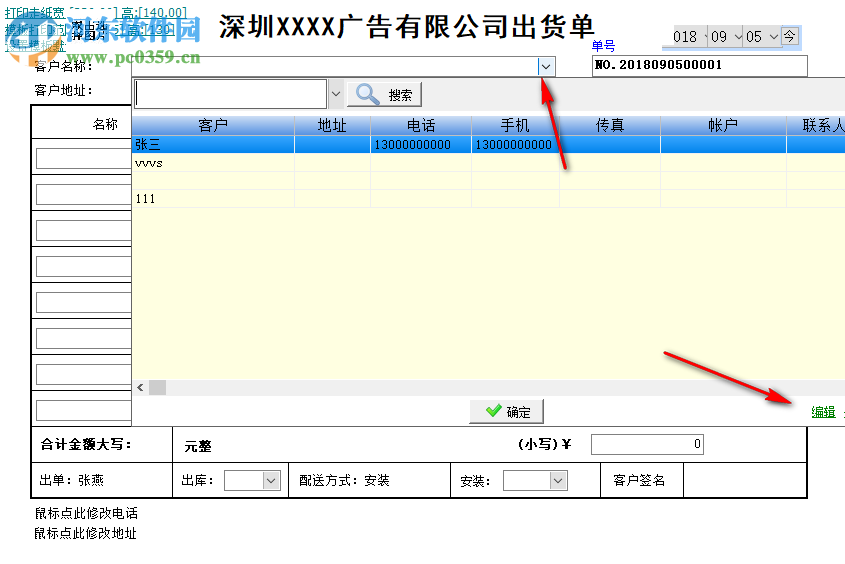
Task: Click 鼠标点此修改地址 to edit address
Action: [x=86, y=533]
